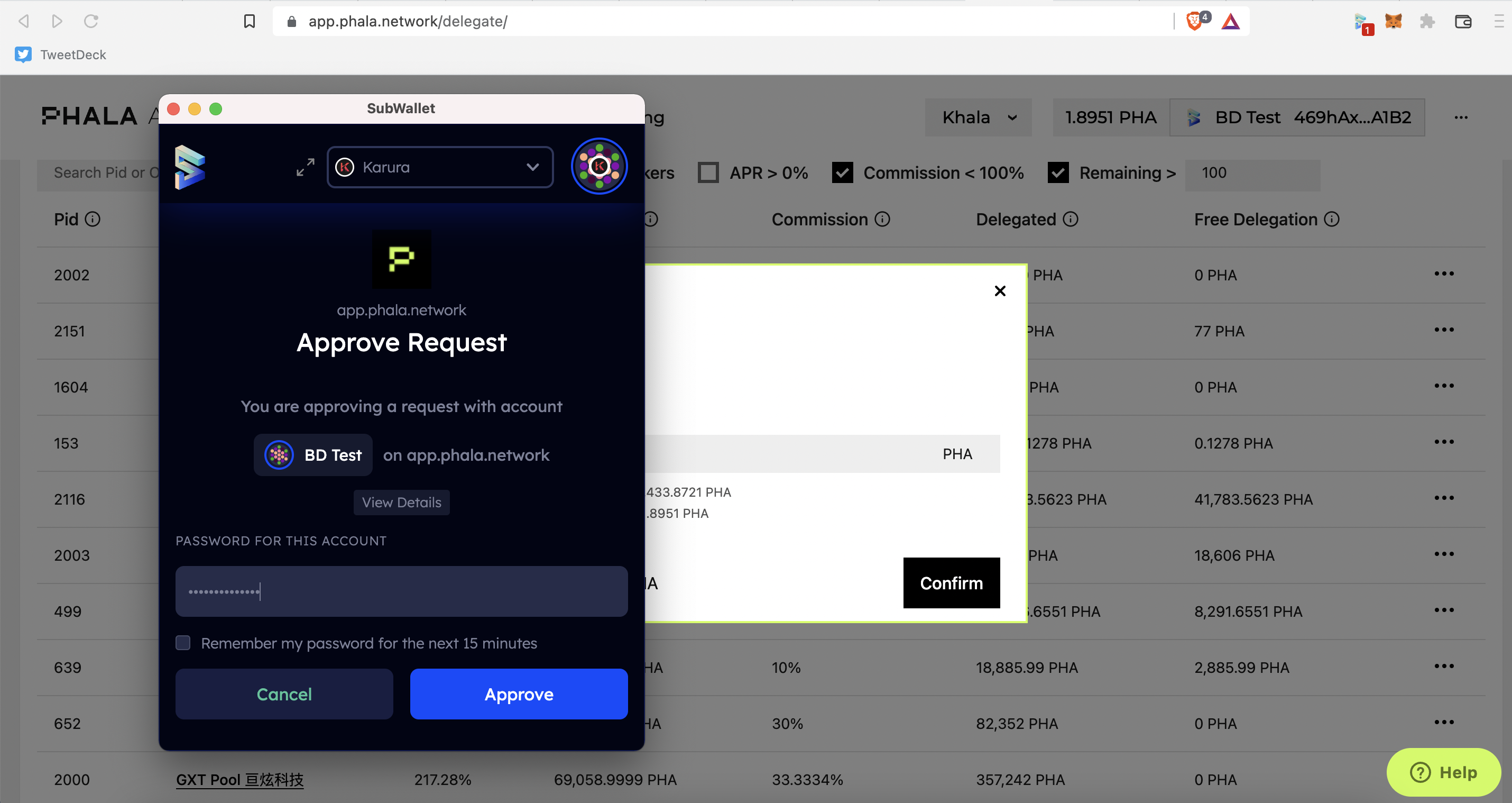Expand SubWallet popup to full screen
1512x803 pixels.
coord(305,167)
